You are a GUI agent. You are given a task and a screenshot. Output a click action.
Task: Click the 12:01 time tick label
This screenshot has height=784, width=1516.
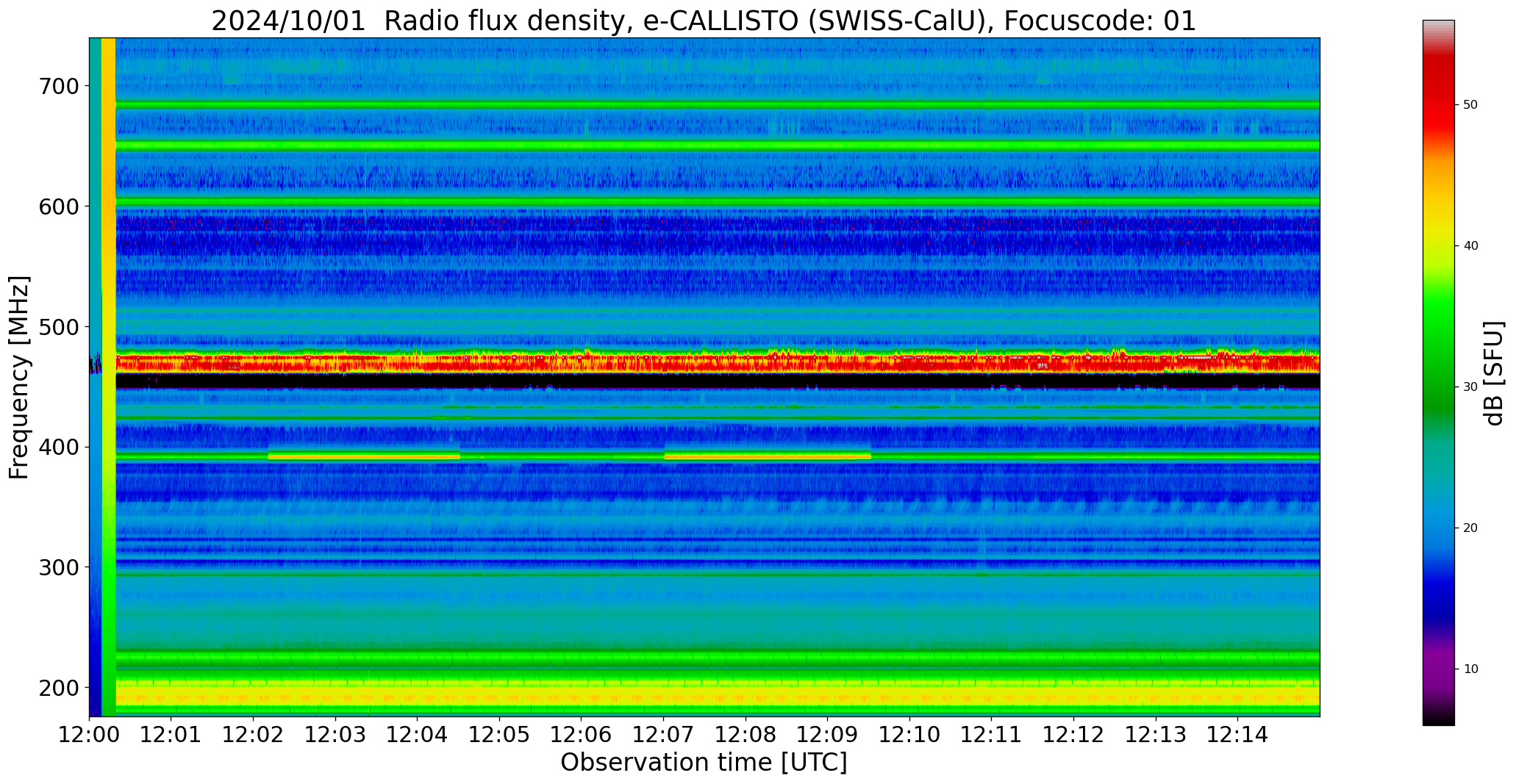click(x=171, y=734)
